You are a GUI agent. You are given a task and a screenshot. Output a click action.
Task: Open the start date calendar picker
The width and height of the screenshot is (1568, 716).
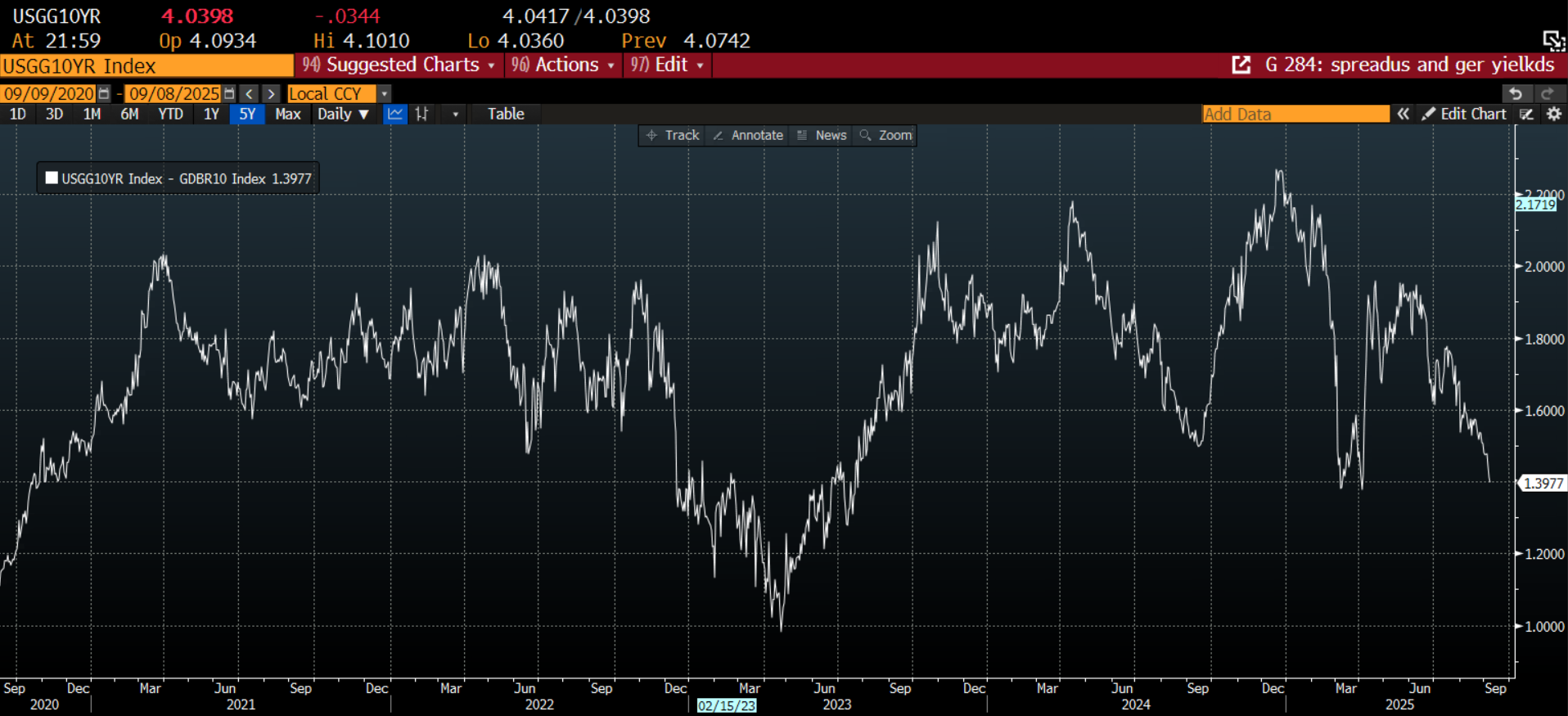(x=104, y=94)
